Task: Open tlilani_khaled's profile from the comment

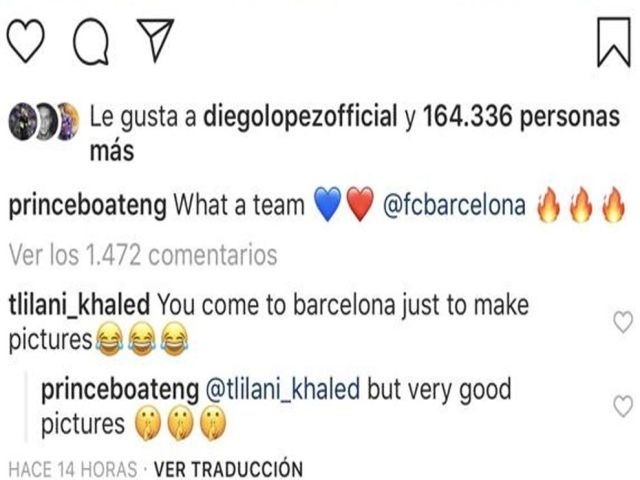Action: tap(79, 303)
